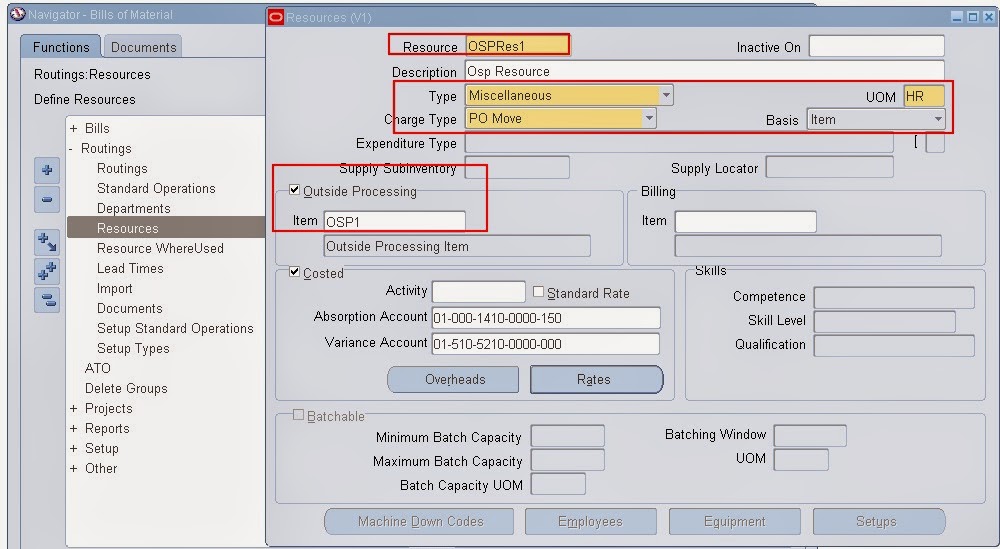This screenshot has width=1000, height=549.
Task: Click the Overheads button
Action: pos(453,379)
